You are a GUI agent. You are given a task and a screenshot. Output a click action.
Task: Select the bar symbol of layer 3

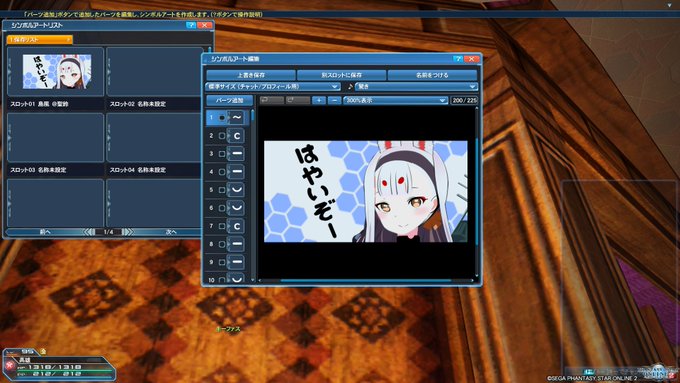(237, 154)
